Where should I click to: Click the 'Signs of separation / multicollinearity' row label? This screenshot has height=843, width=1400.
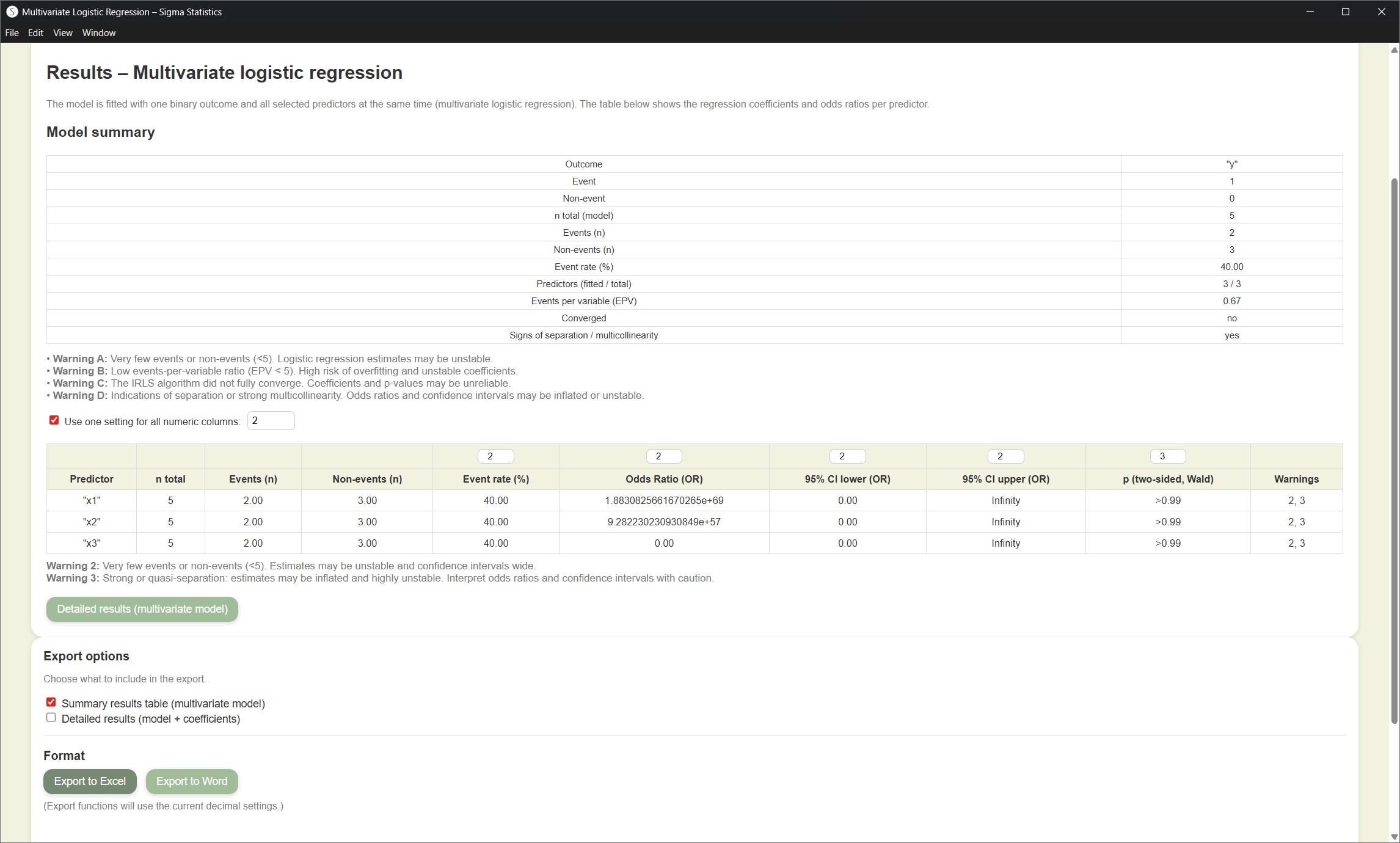point(583,335)
